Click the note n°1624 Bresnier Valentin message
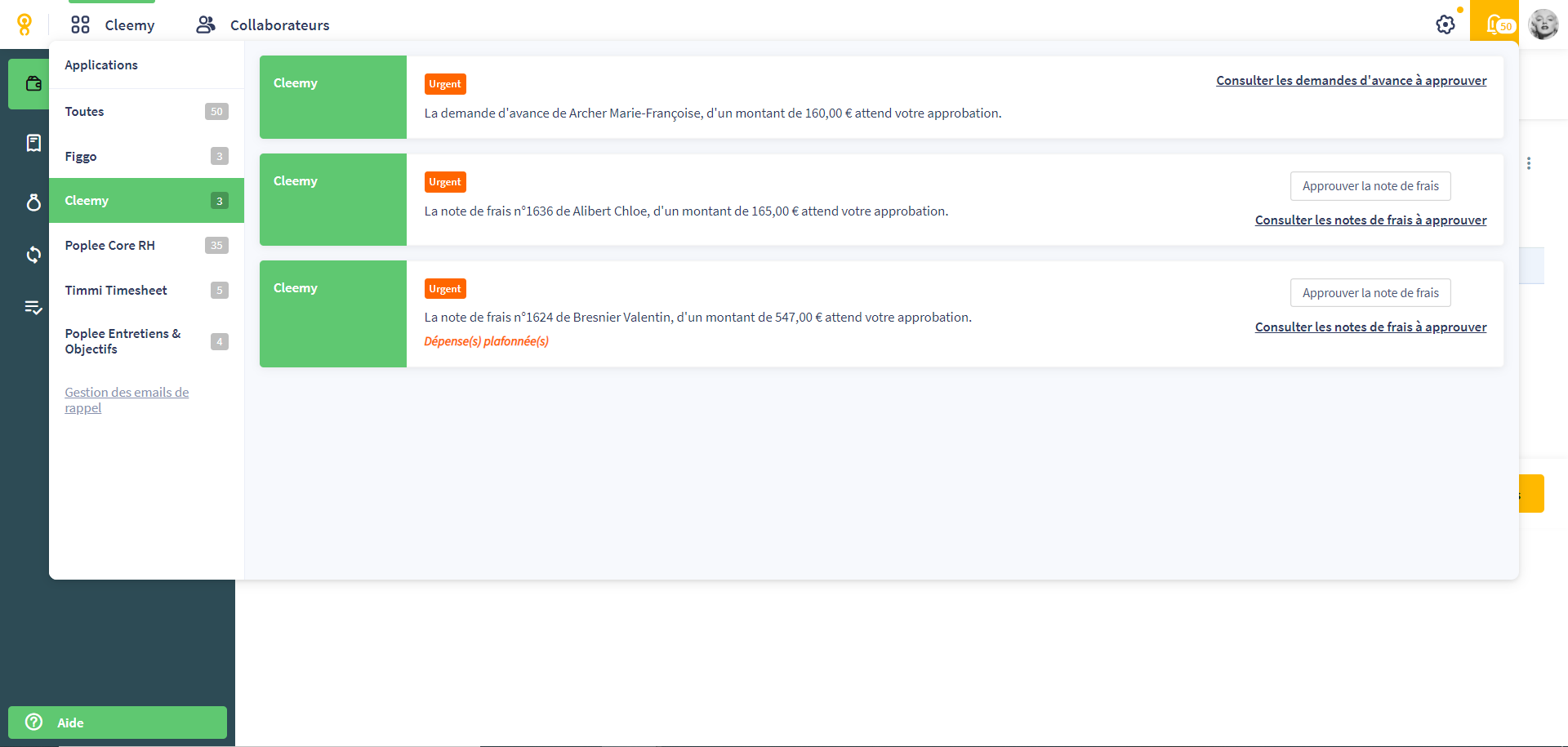 (697, 317)
